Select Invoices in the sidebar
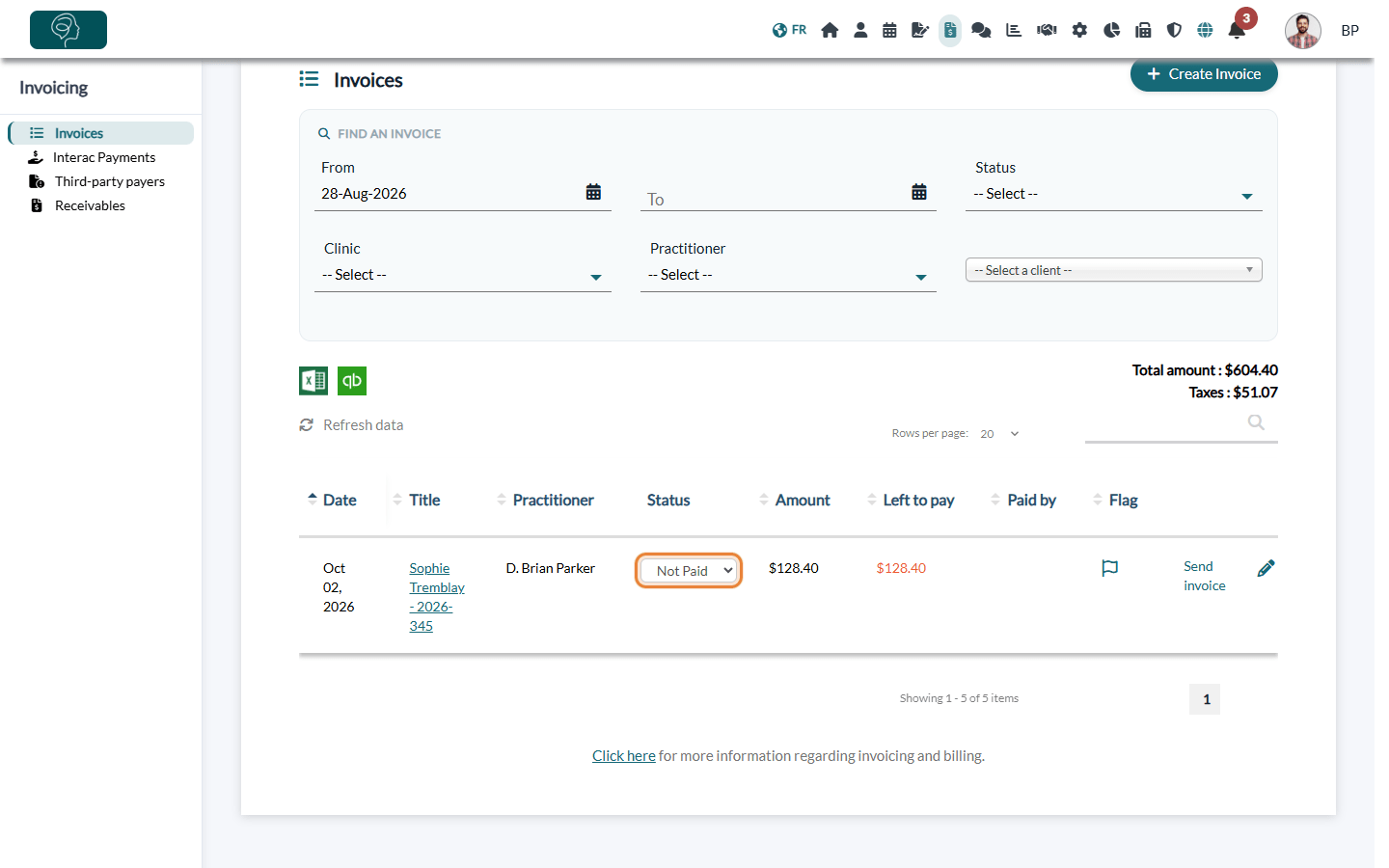Screen dimensions: 1389x868 (101, 133)
